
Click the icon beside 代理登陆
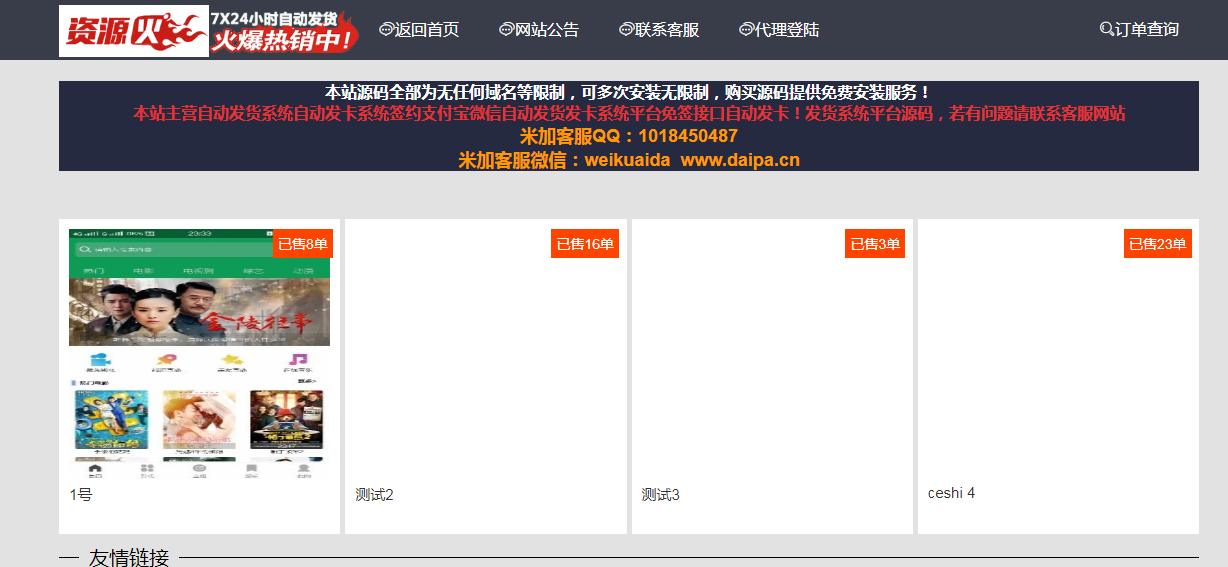(x=746, y=30)
